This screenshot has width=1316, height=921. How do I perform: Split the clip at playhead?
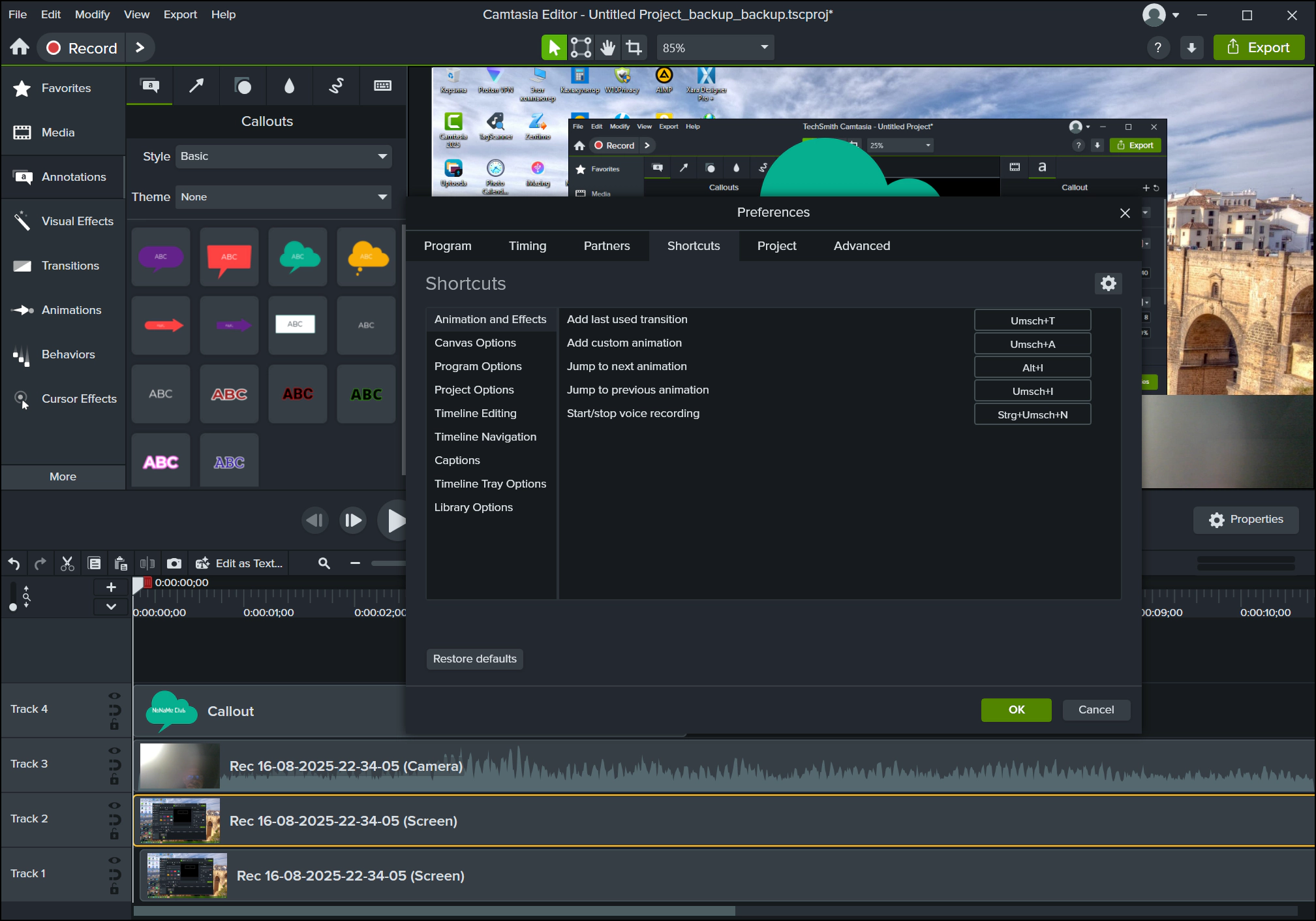[147, 563]
